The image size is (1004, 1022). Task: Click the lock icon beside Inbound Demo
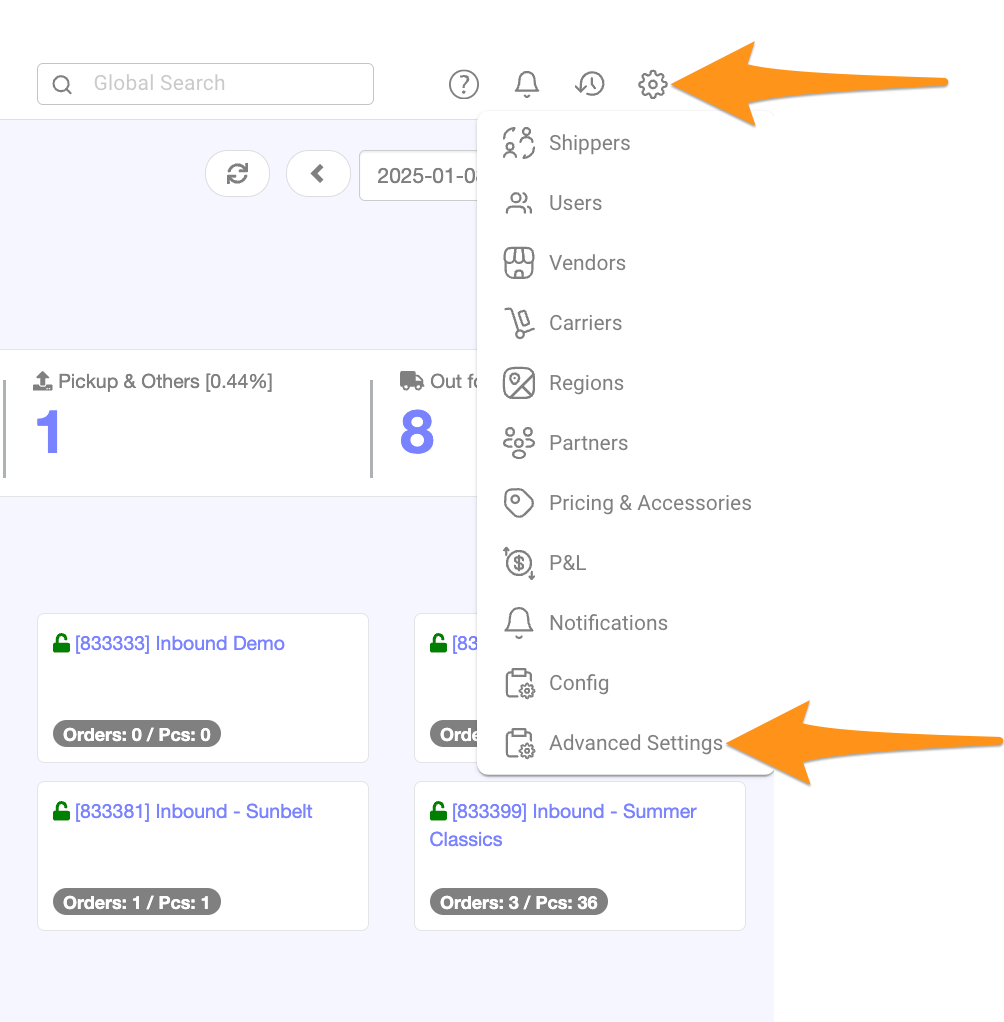pos(61,643)
